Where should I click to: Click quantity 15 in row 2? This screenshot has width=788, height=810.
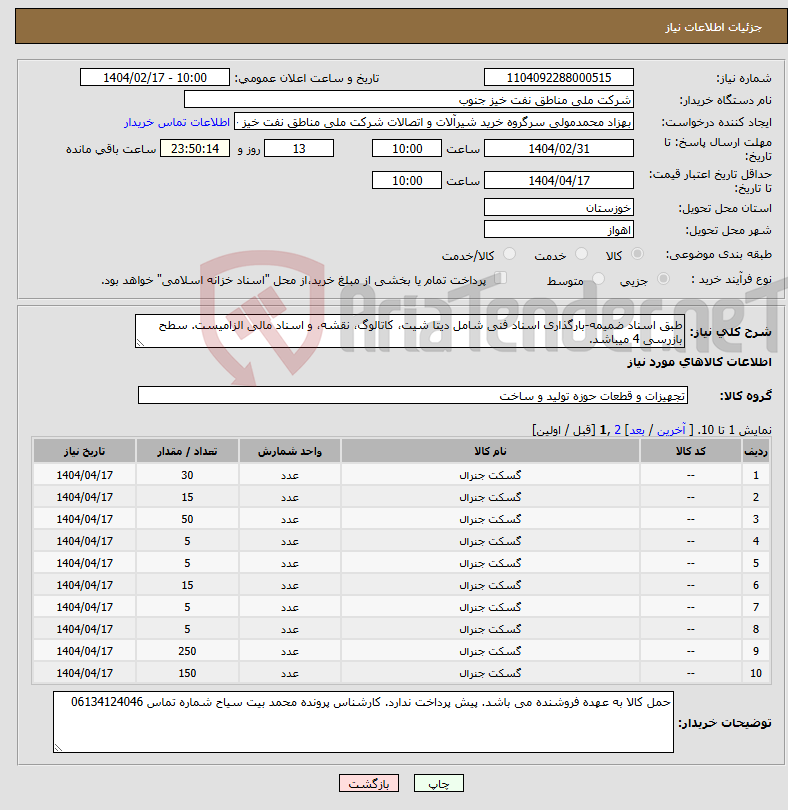(x=187, y=497)
